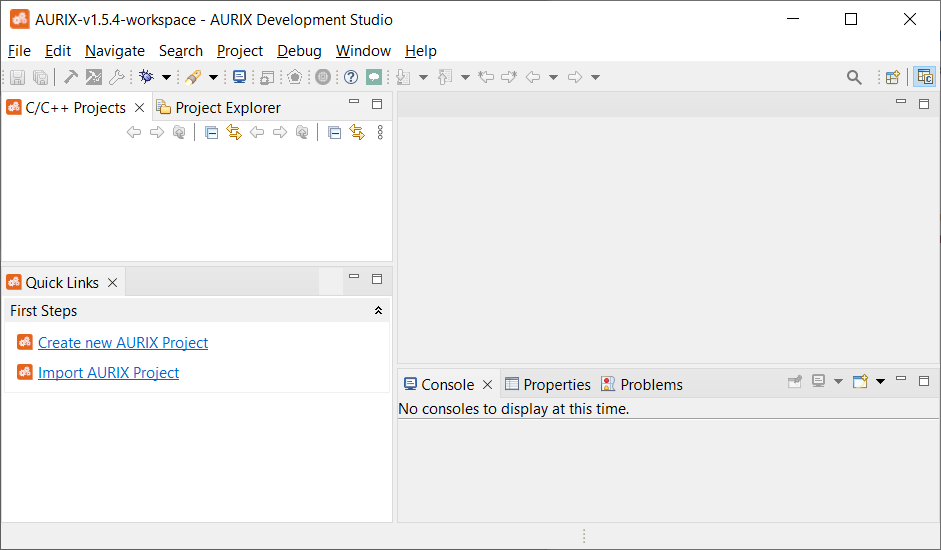This screenshot has width=941, height=550.
Task: Open the Help menu
Action: coord(420,51)
